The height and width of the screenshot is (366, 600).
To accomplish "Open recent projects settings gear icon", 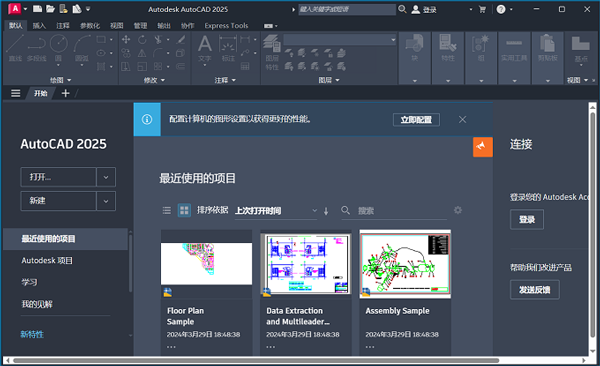I will click(x=458, y=210).
